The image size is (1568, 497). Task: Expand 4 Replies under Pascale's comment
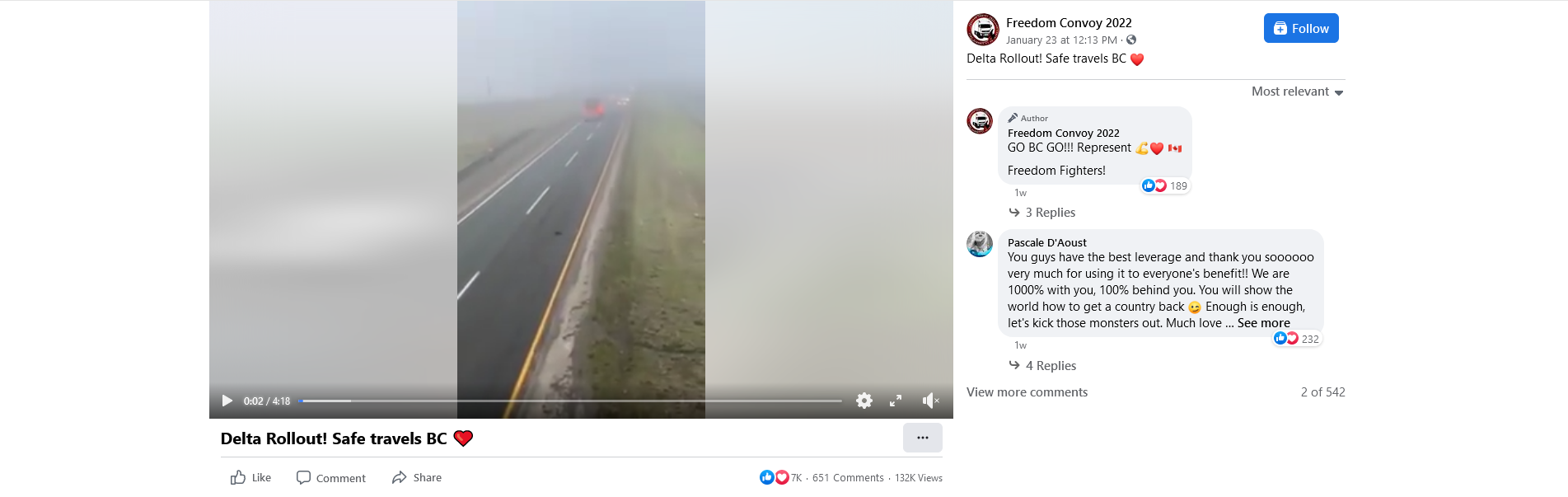[1043, 366]
